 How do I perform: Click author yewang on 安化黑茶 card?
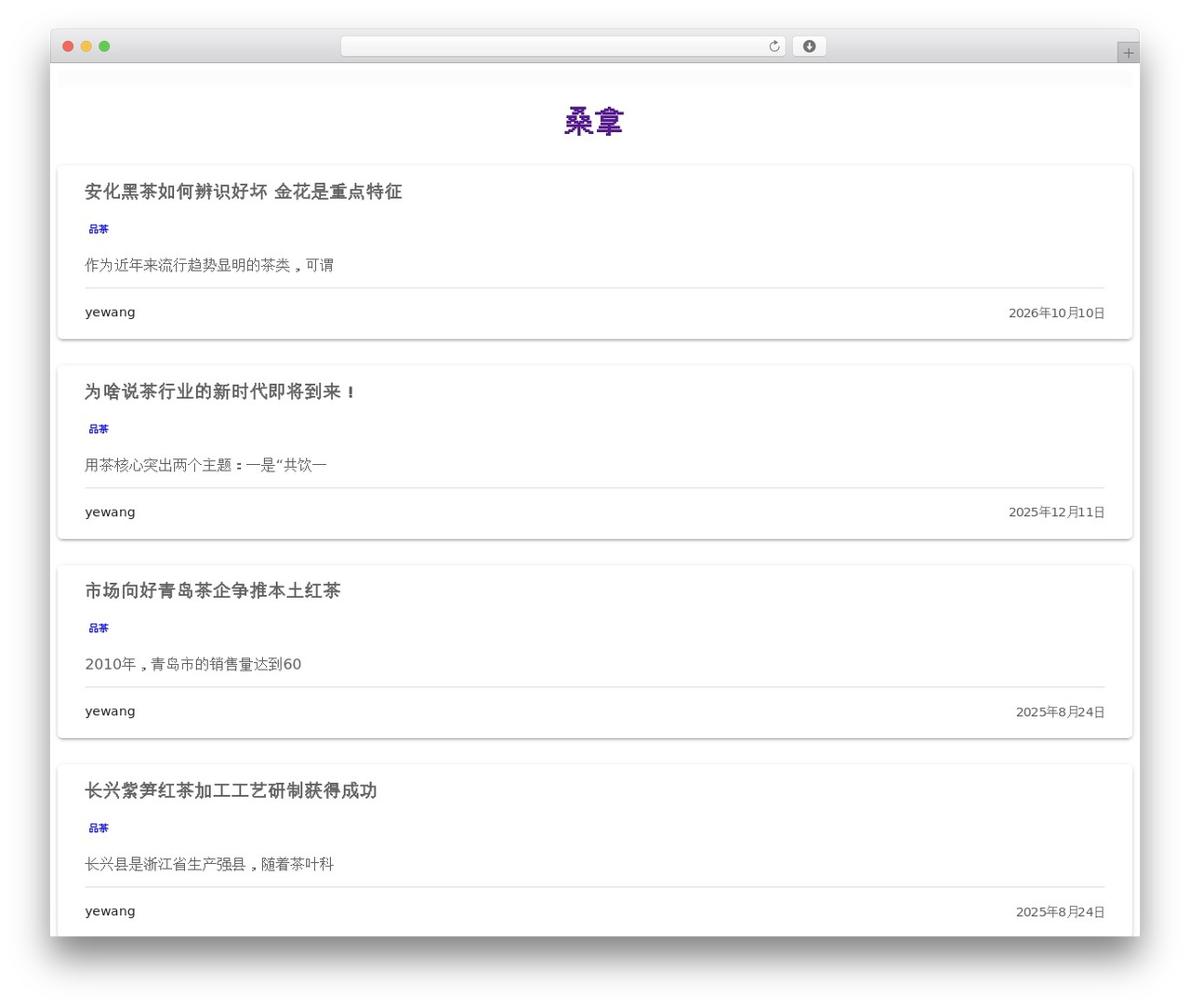110,312
